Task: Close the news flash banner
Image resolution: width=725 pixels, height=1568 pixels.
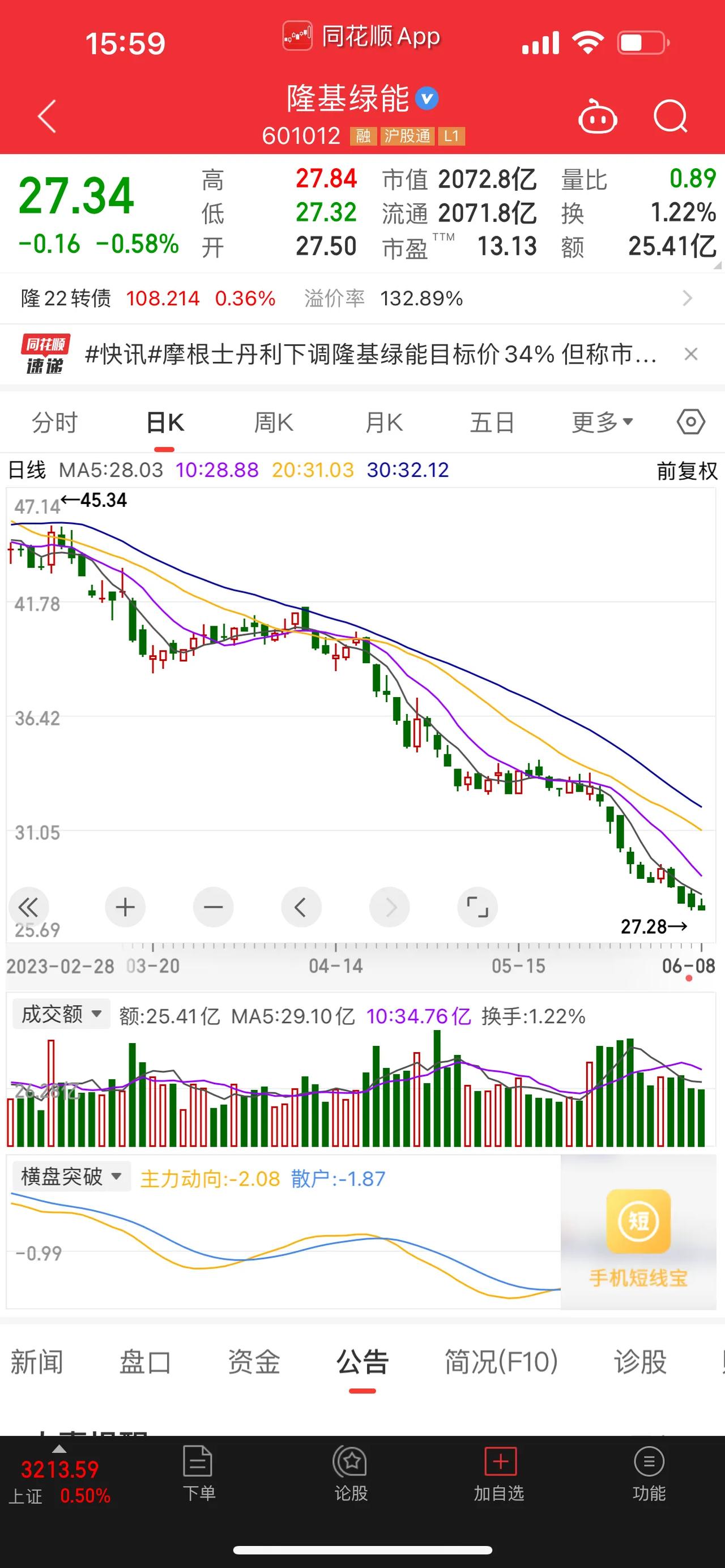Action: click(x=691, y=354)
